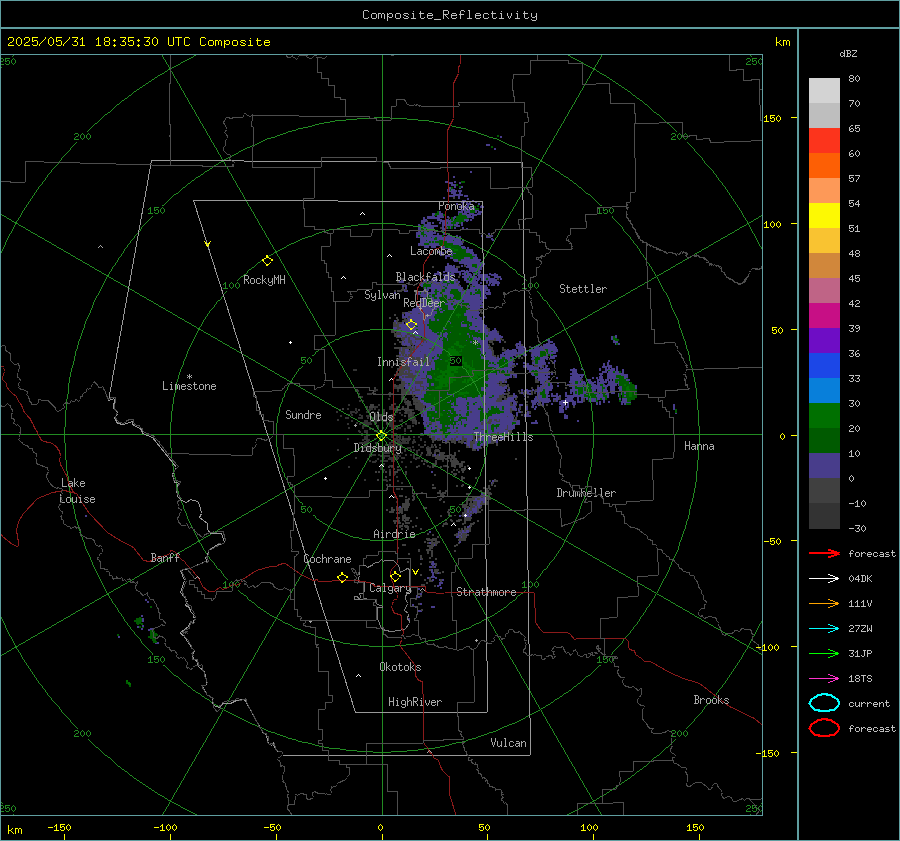Image resolution: width=900 pixels, height=841 pixels.
Task: Click the cyan current ellipse icon
Action: (x=824, y=703)
